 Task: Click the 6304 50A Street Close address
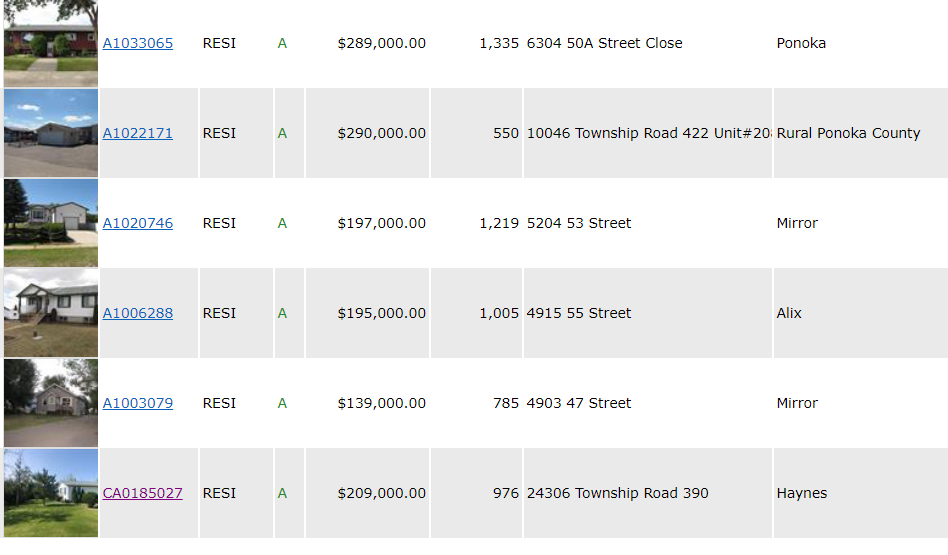pyautogui.click(x=605, y=44)
